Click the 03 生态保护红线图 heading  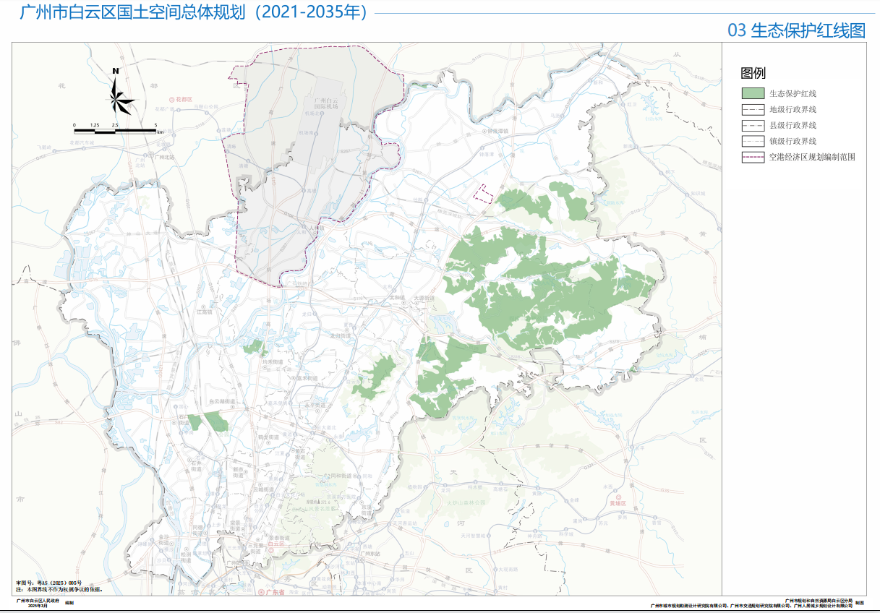[796, 31]
